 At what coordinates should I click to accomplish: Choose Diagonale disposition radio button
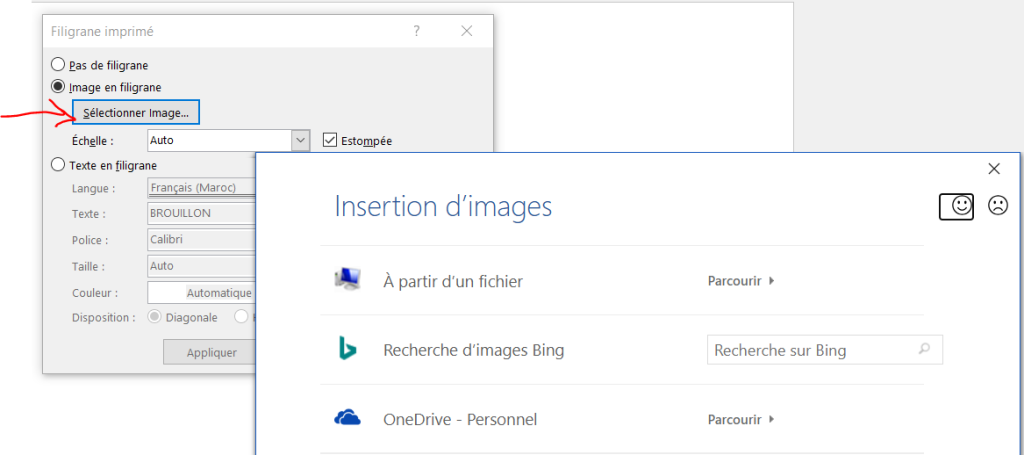(155, 317)
